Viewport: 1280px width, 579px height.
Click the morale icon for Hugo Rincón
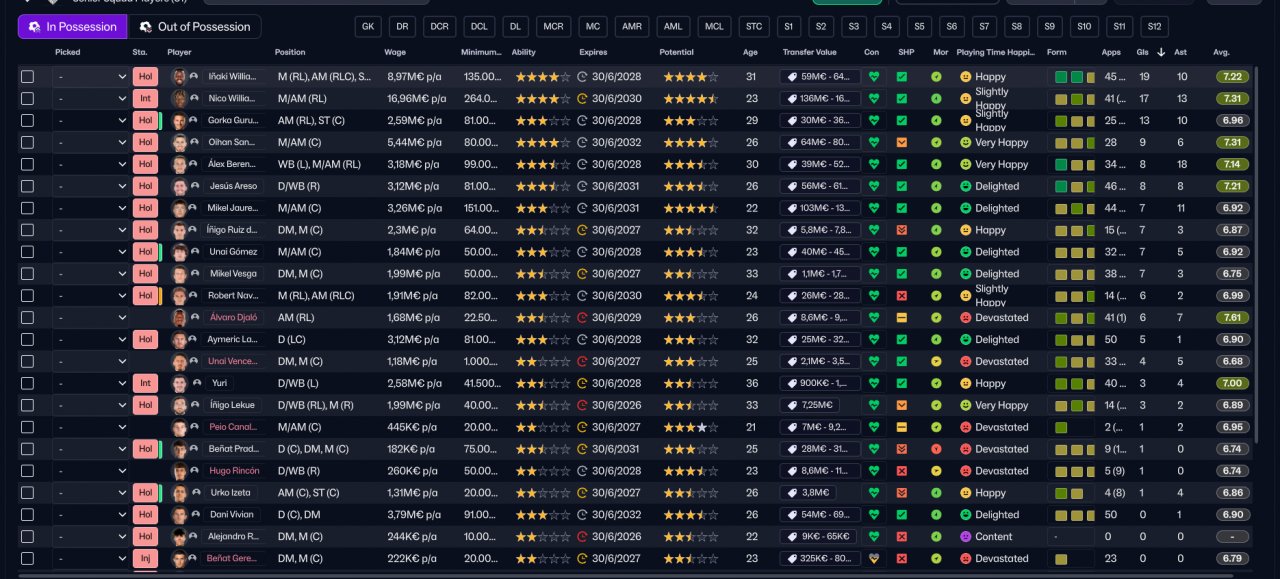937,471
